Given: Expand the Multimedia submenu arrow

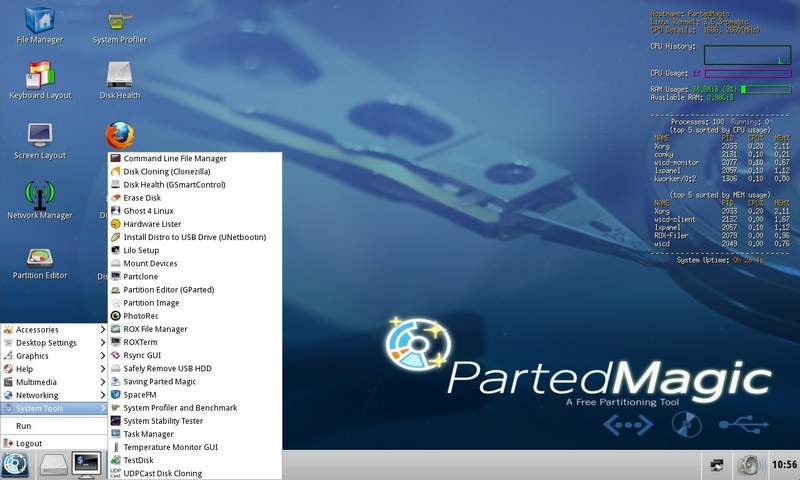Looking at the screenshot, I should (x=103, y=382).
